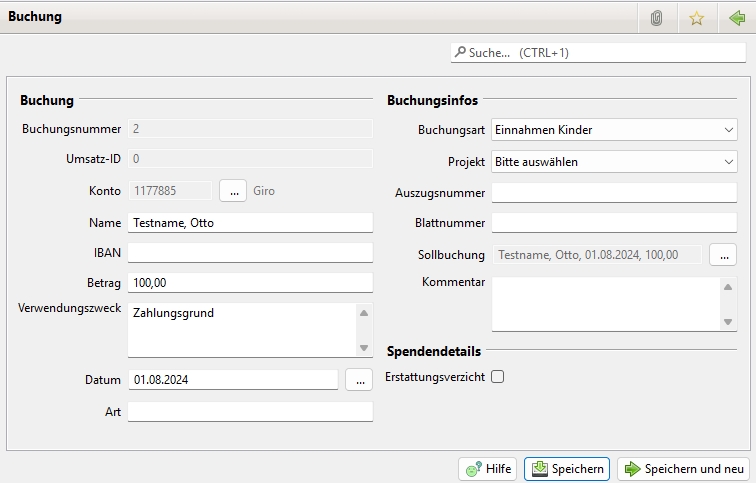
Task: Click the green back arrow icon
Action: [x=736, y=18]
